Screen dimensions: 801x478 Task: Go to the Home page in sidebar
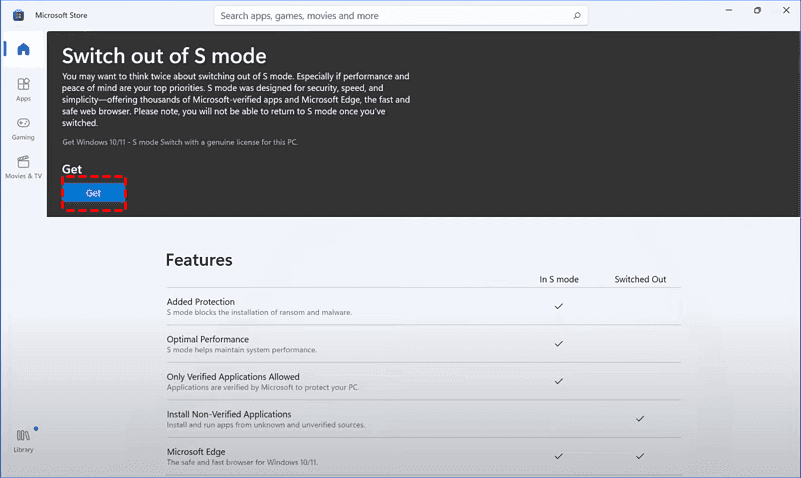coord(23,50)
